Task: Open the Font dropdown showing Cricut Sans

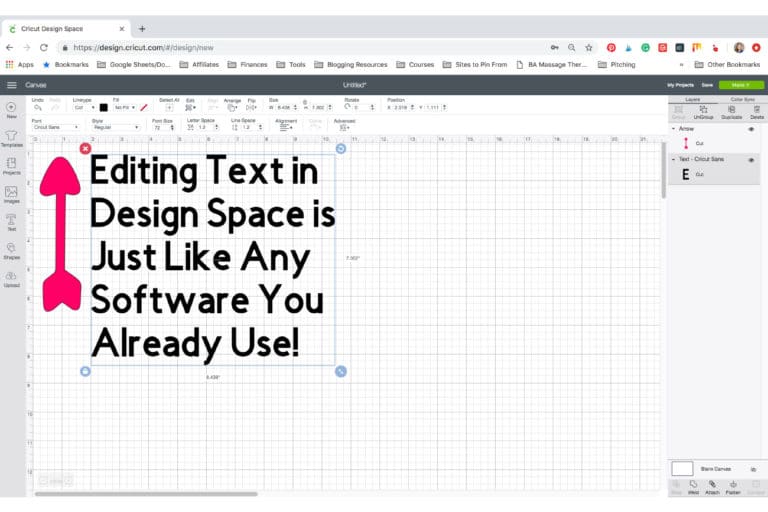Action: (55, 127)
